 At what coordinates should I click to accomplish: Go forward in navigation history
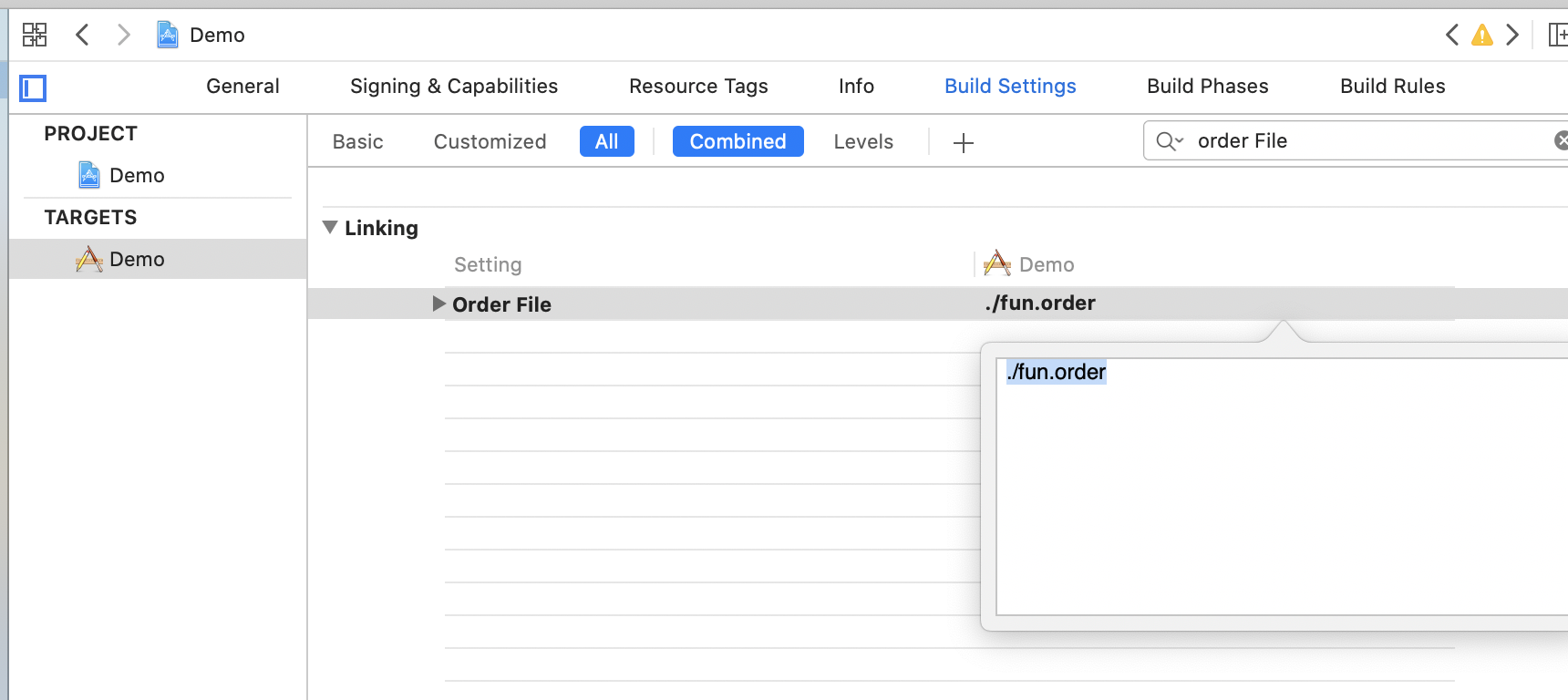[124, 35]
